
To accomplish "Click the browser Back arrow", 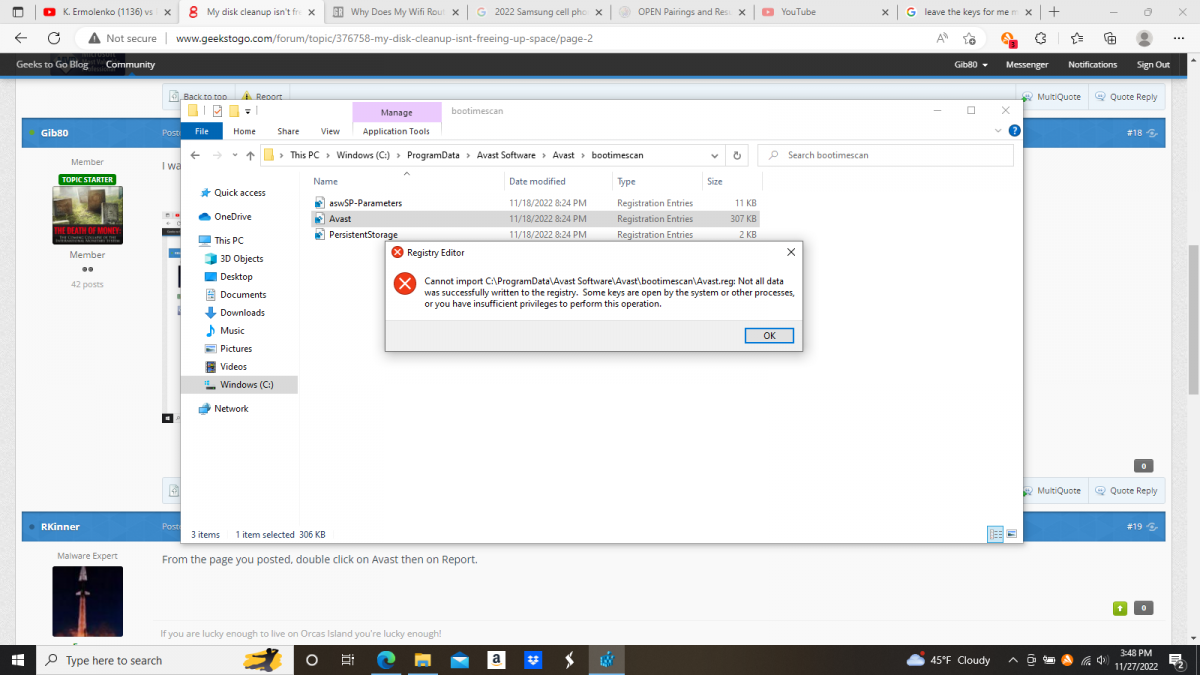I will 22,38.
